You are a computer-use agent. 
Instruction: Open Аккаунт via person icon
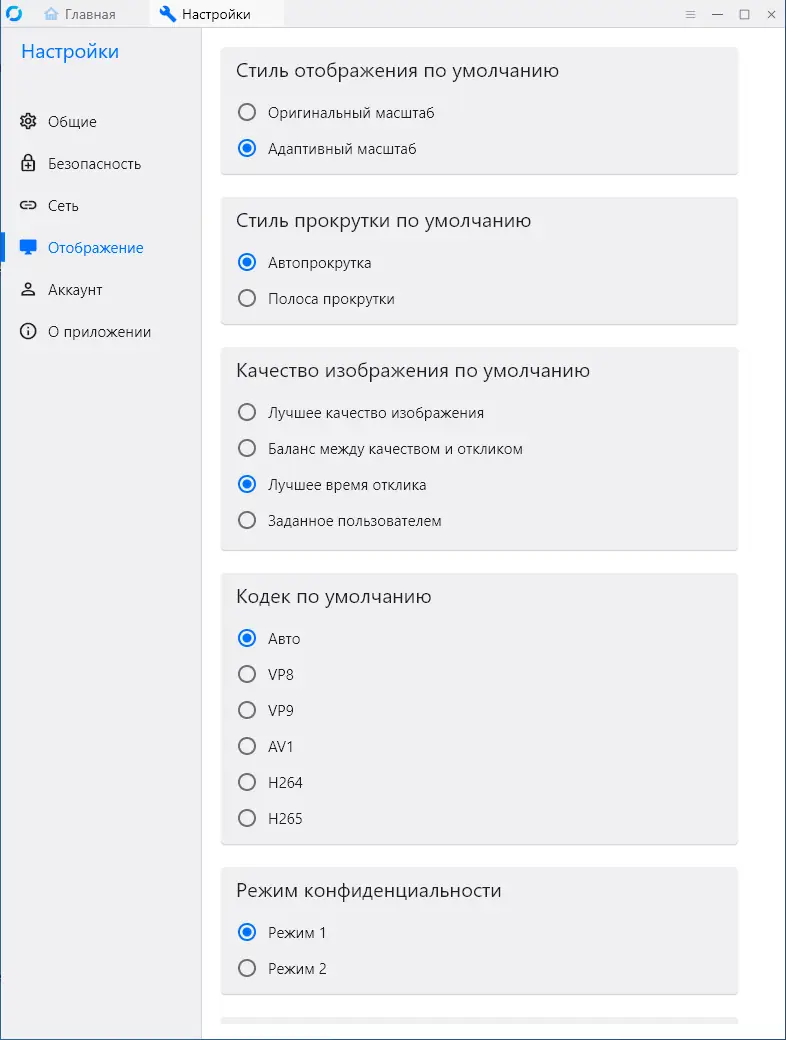click(28, 289)
